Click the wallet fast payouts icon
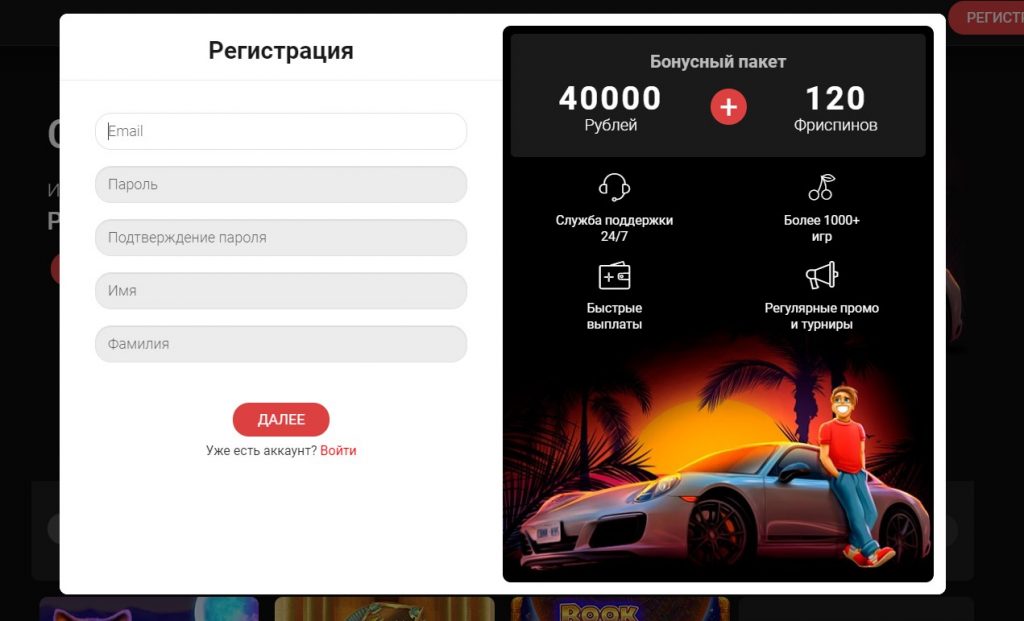1024x621 pixels. pyautogui.click(x=614, y=276)
